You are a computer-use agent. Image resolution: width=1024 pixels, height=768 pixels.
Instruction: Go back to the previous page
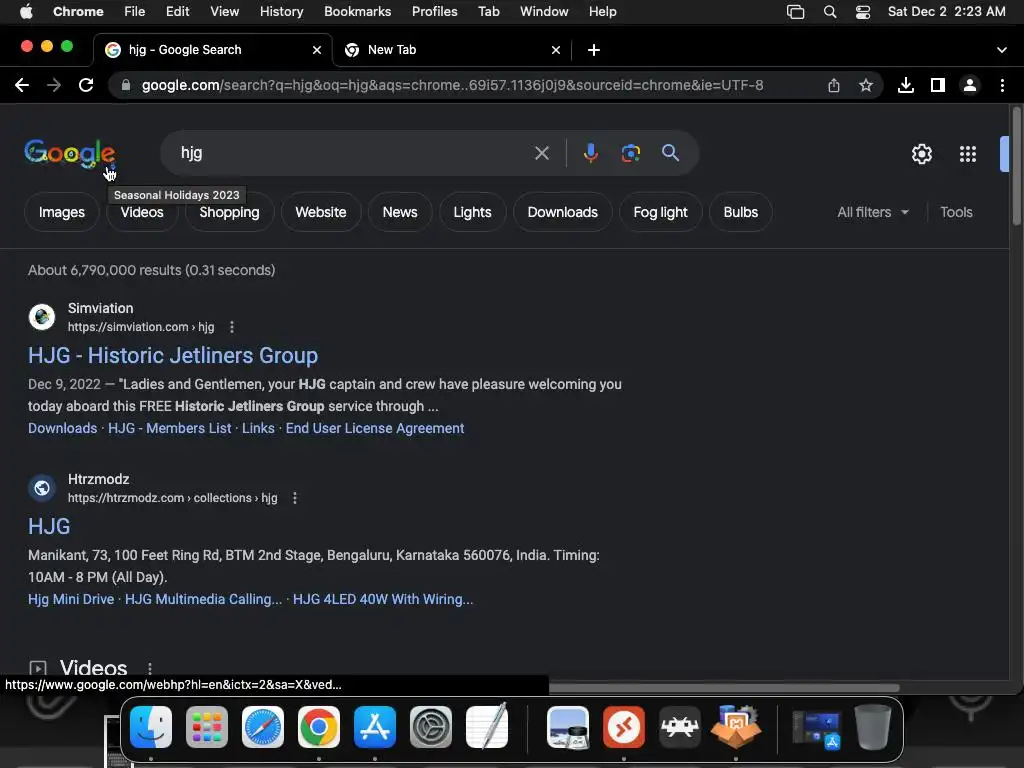tap(22, 85)
